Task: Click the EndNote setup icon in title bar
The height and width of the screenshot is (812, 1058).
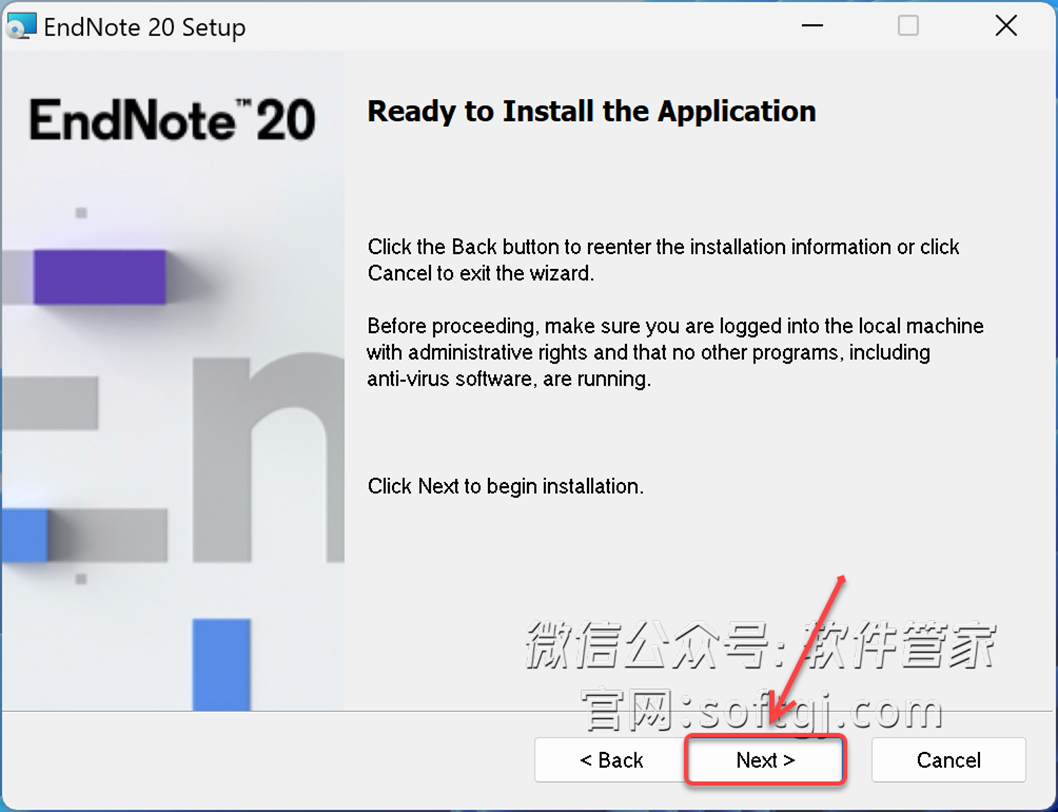Action: click(x=21, y=27)
